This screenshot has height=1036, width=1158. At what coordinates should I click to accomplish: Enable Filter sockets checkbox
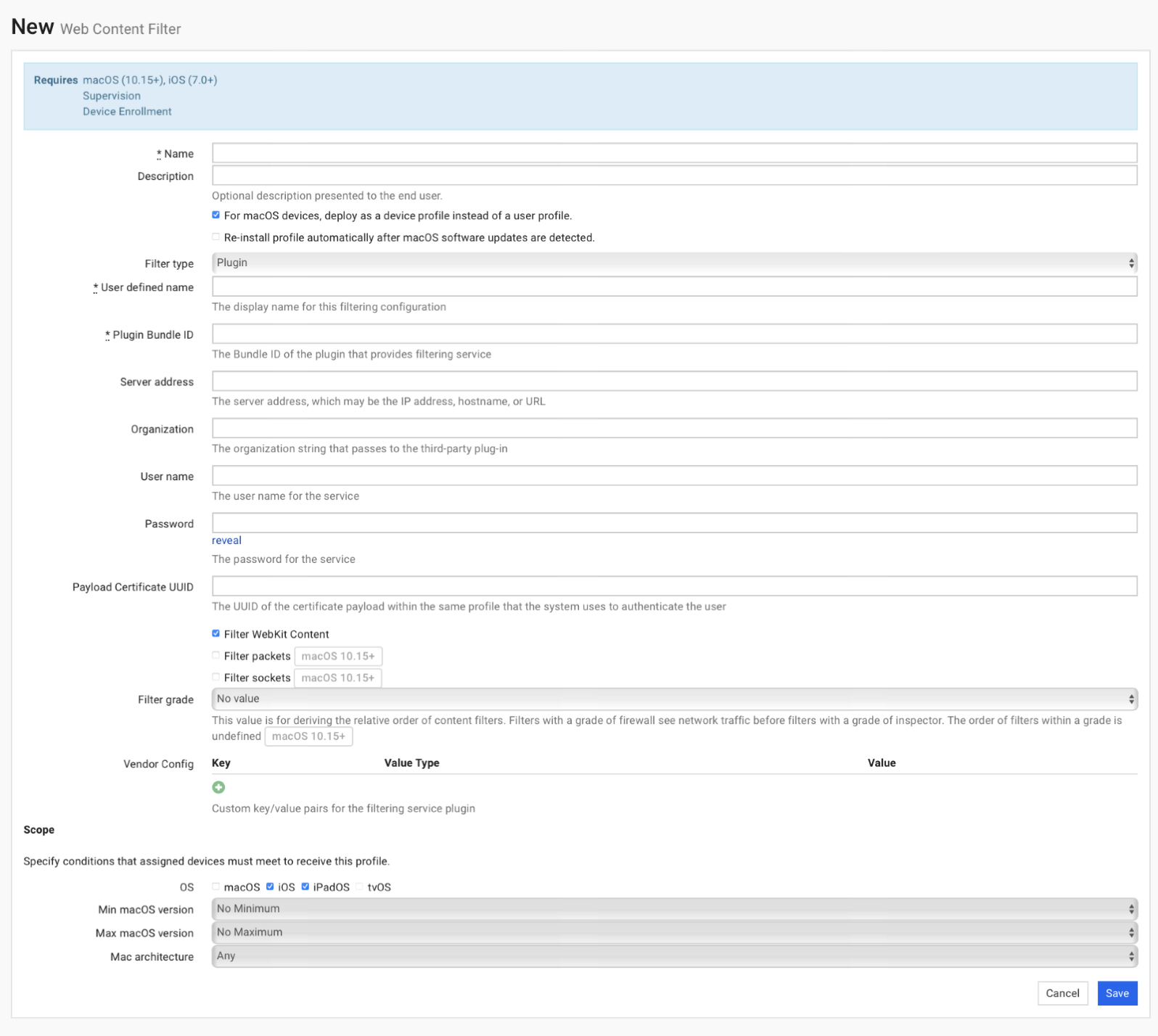click(x=215, y=677)
